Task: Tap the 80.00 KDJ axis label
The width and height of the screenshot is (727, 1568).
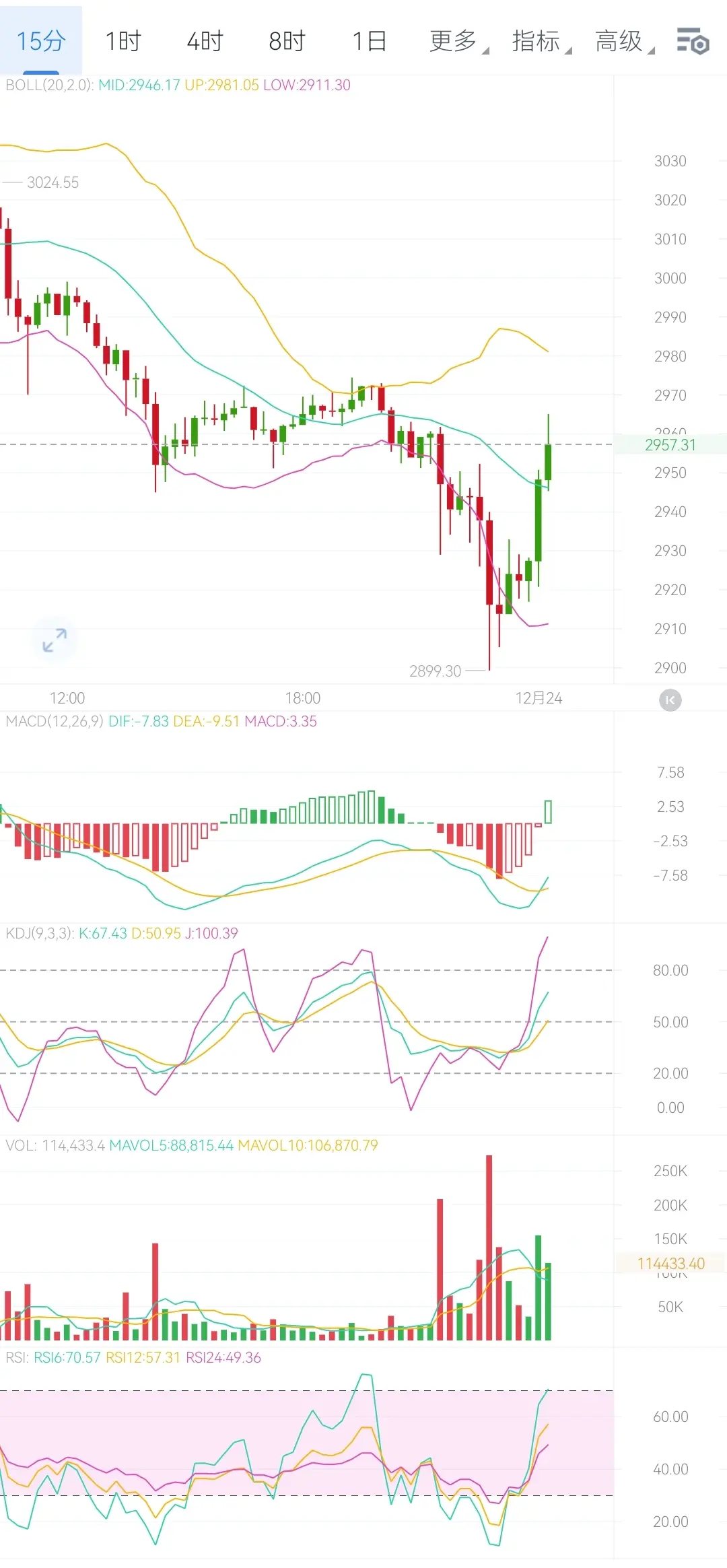Action: (x=670, y=970)
